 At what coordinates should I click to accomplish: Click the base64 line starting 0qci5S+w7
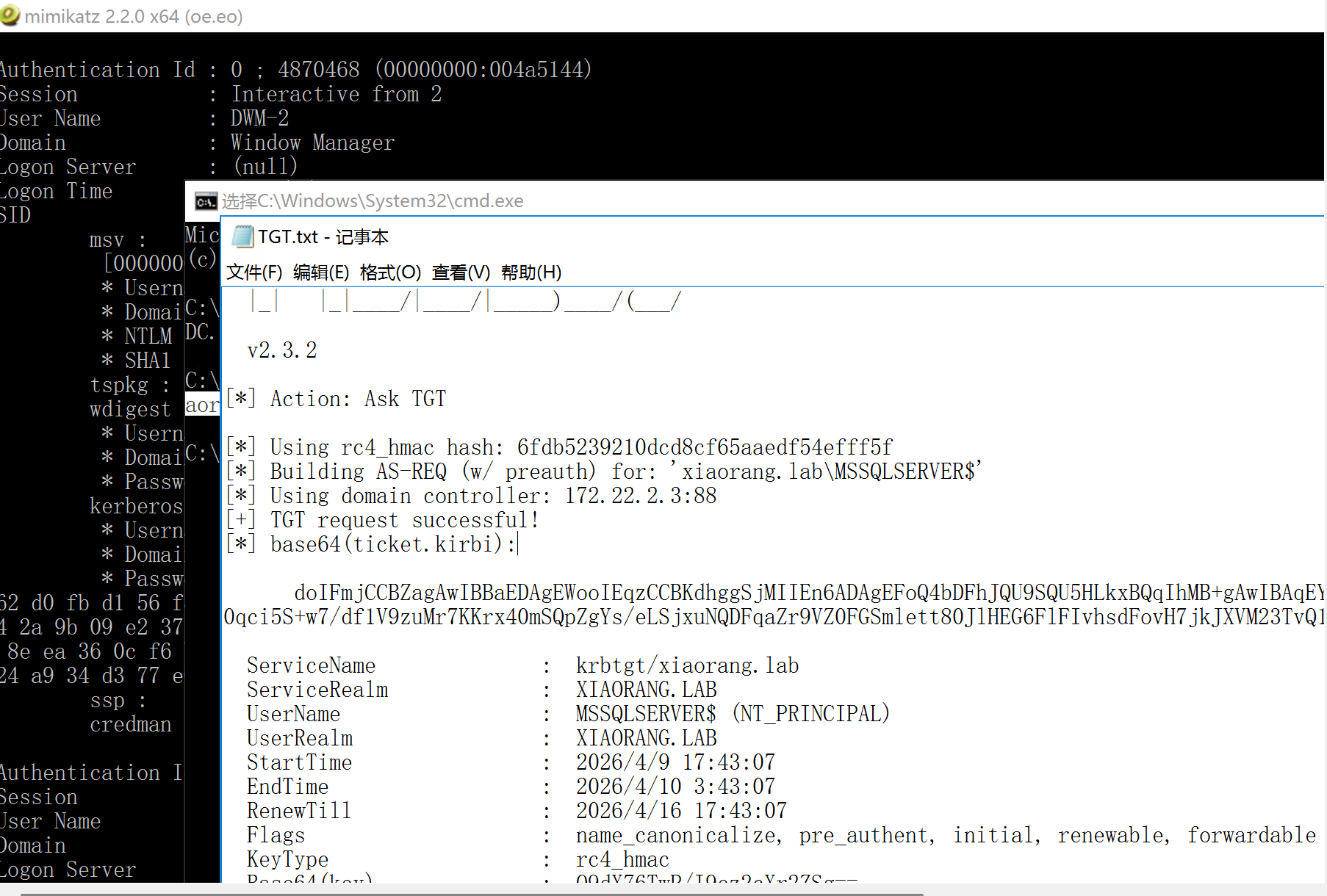[x=774, y=617]
